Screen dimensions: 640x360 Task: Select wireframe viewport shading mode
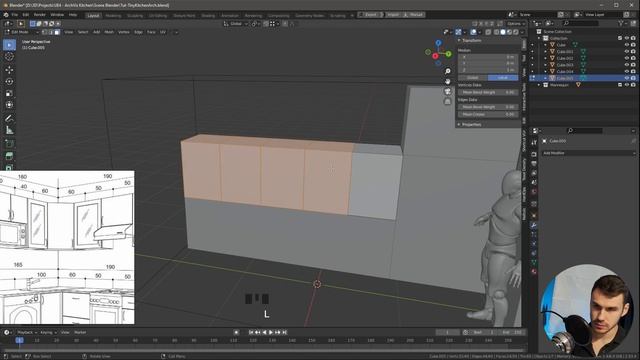pyautogui.click(x=496, y=32)
